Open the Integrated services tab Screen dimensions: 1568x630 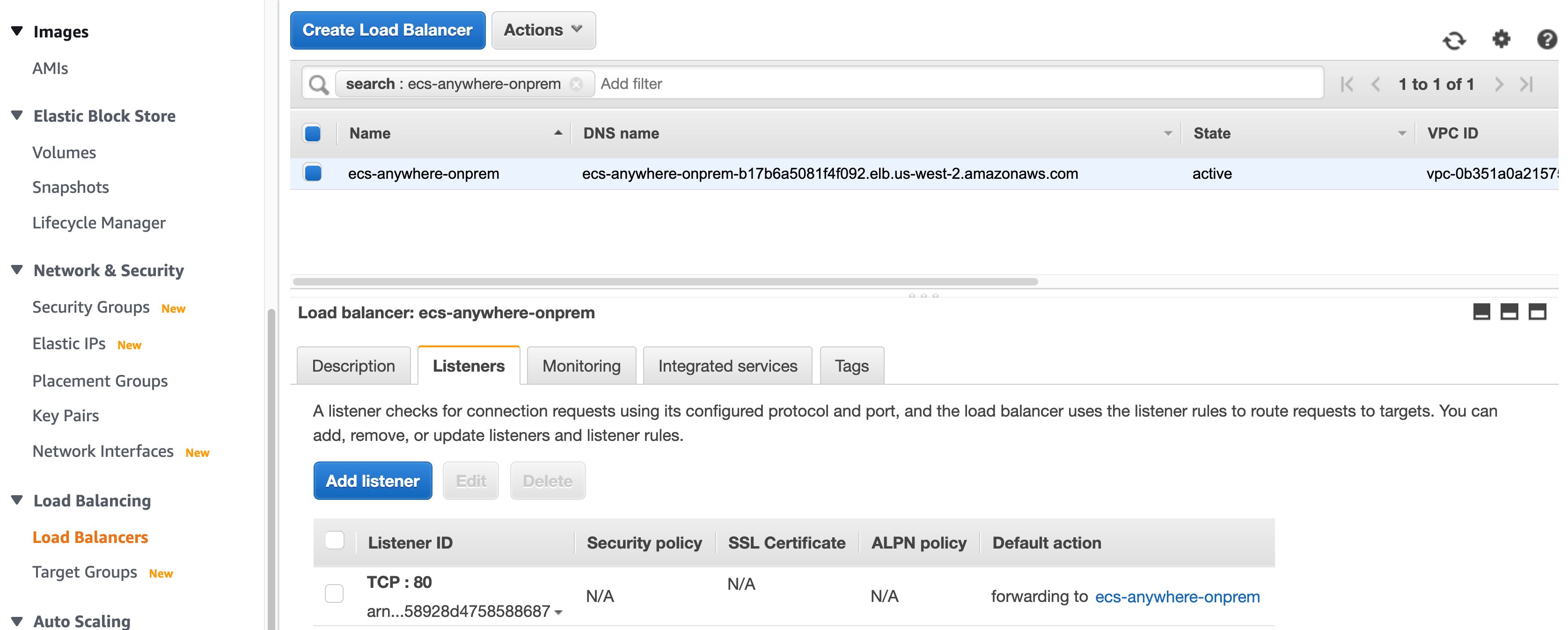(727, 366)
